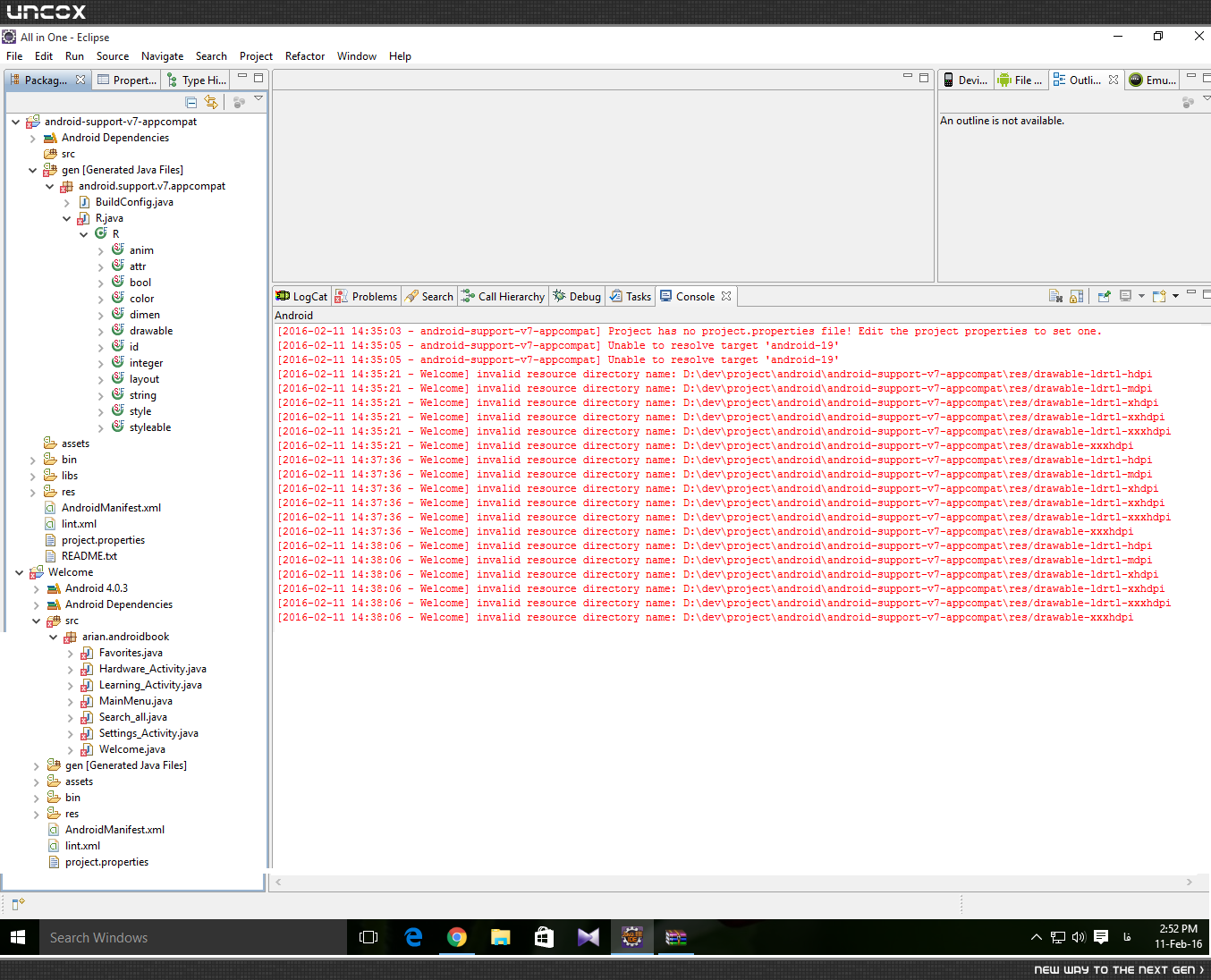Viewport: 1211px width, 980px height.
Task: Open File Explorer from Windows taskbar
Action: [501, 937]
